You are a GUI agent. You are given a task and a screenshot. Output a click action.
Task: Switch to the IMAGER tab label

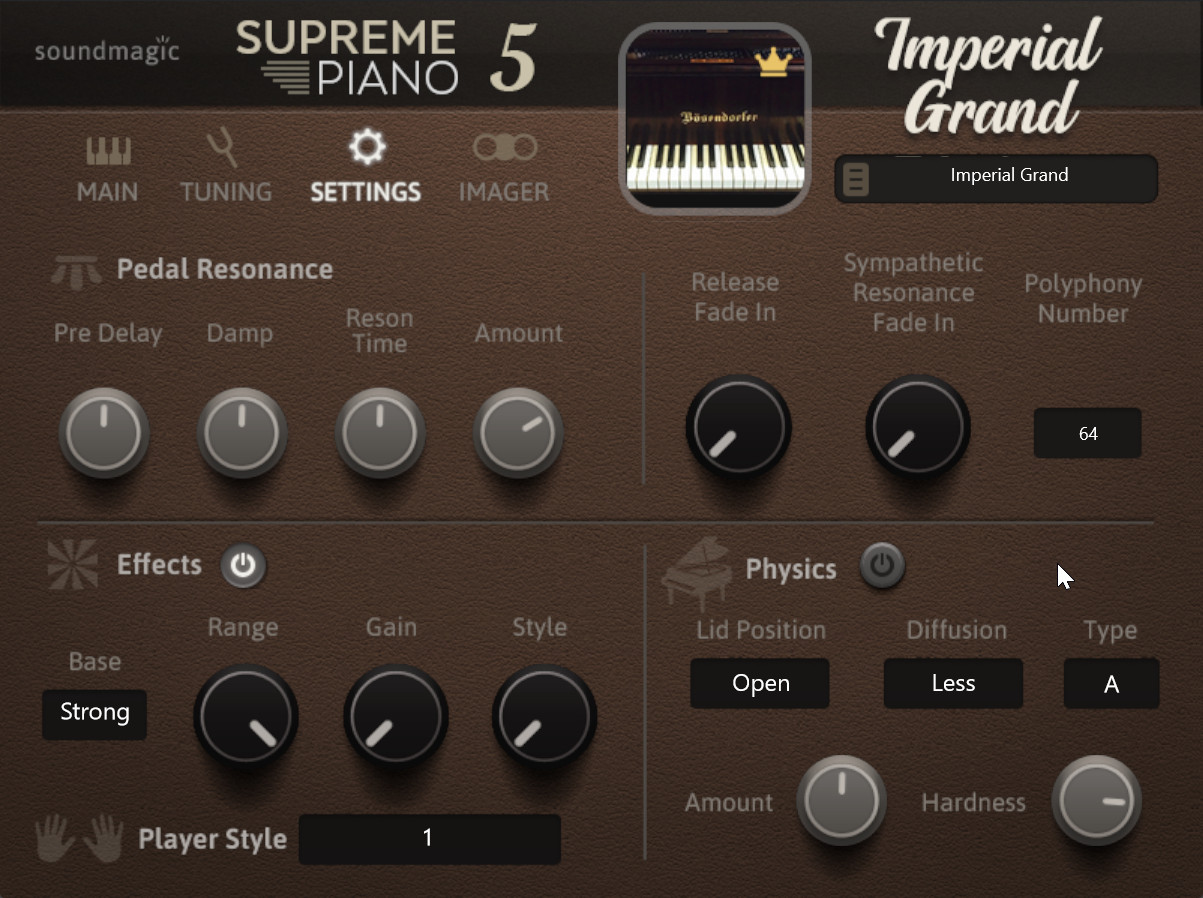click(504, 192)
